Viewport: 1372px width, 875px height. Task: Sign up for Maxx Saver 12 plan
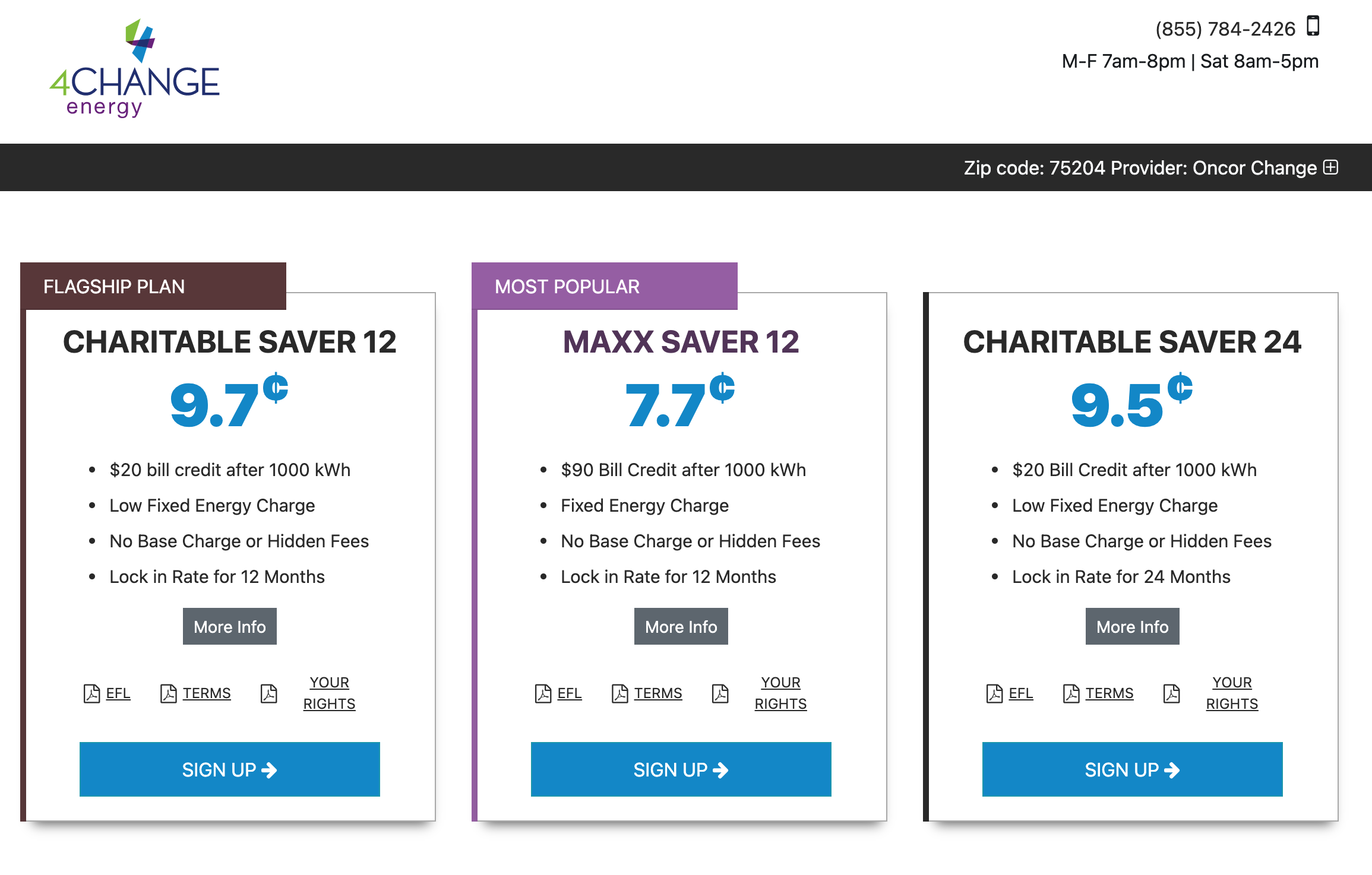tap(681, 769)
